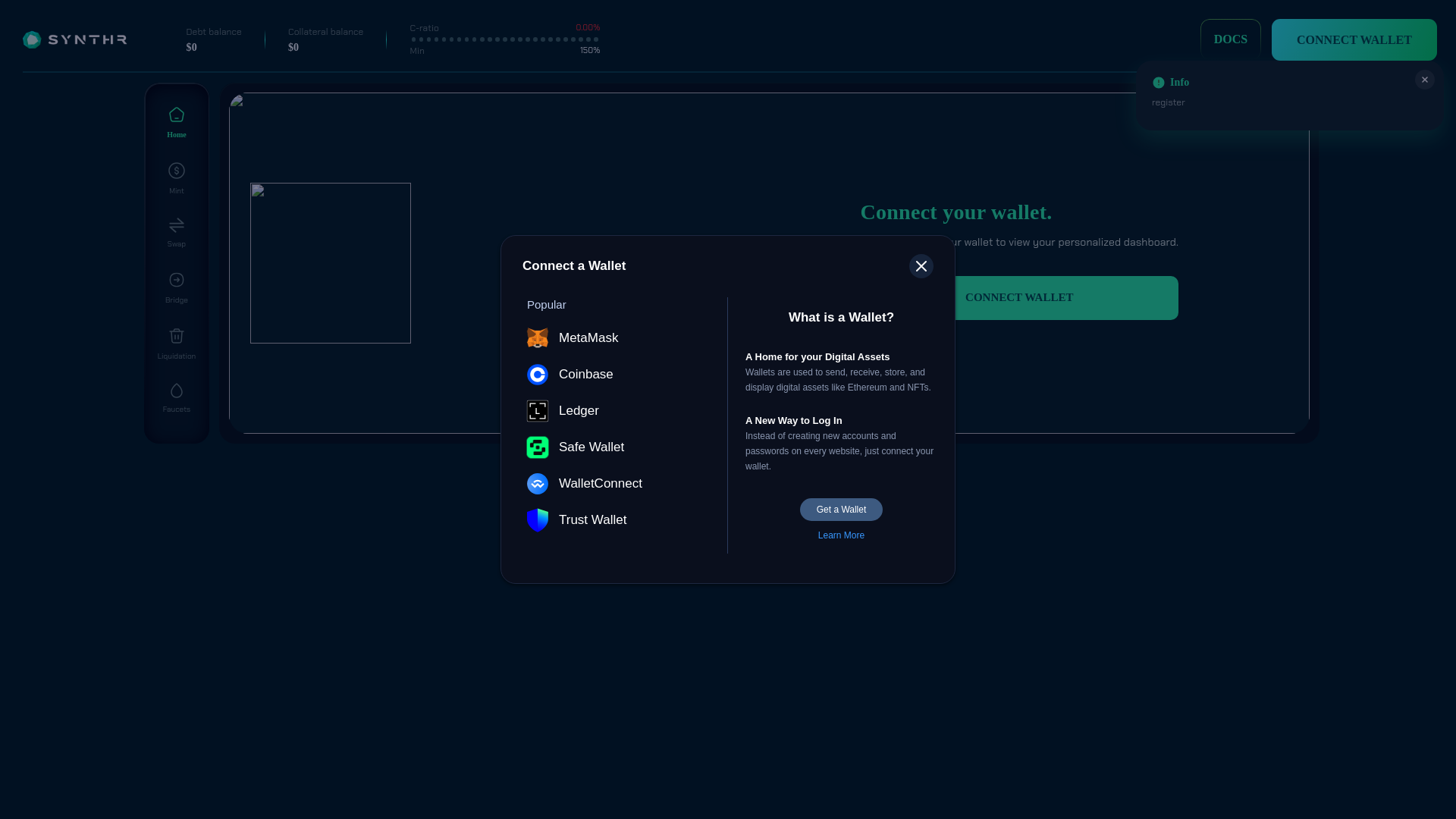Follow the Learn More link

tap(841, 535)
